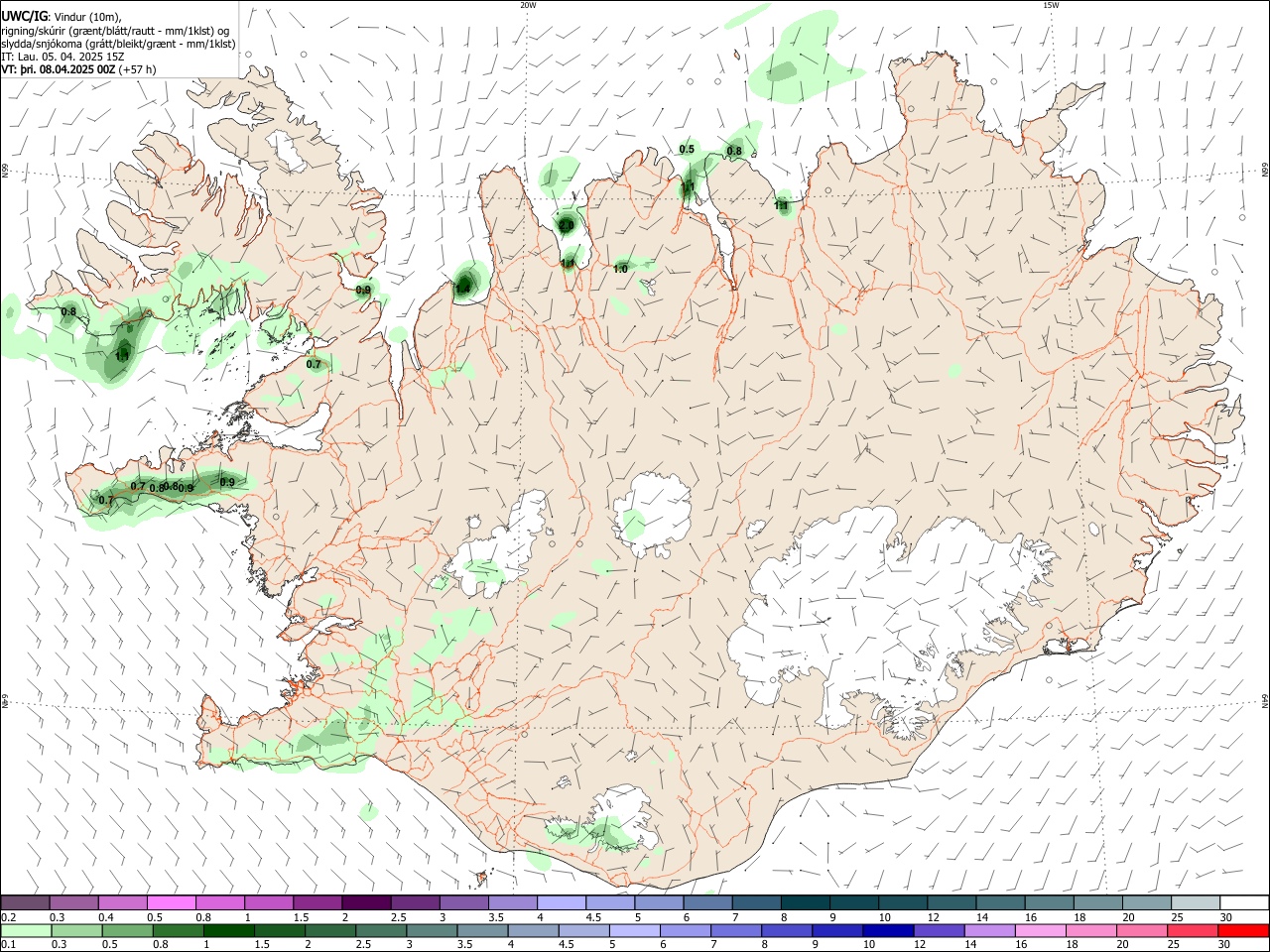Click the 0.5 rainfall value on the north coast

pyautogui.click(x=687, y=150)
